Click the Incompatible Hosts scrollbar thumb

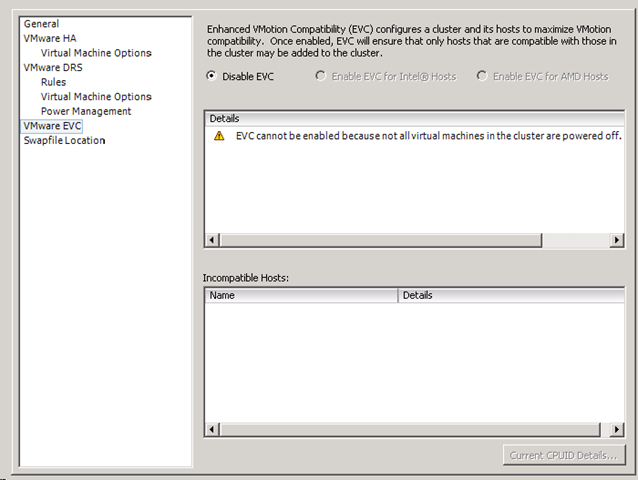coord(410,429)
